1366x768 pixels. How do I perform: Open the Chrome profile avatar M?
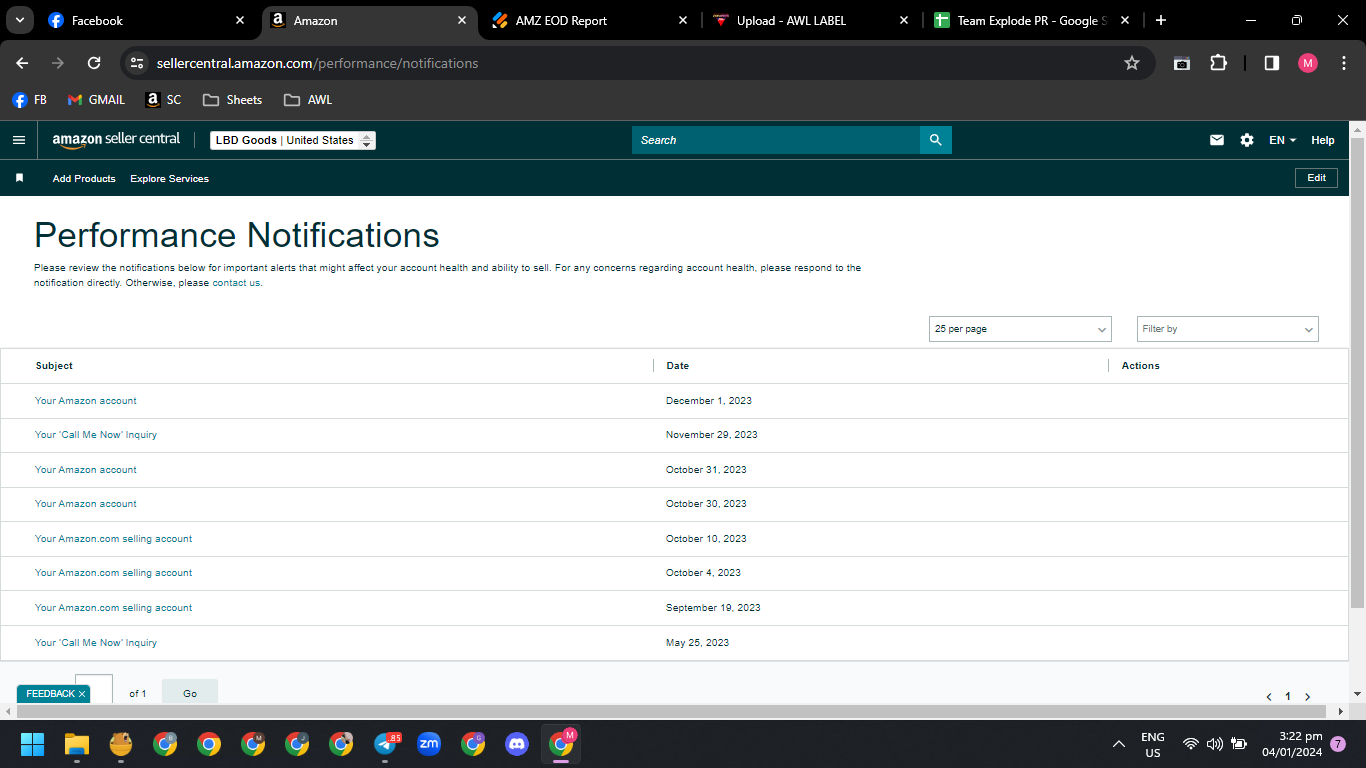(x=1308, y=63)
